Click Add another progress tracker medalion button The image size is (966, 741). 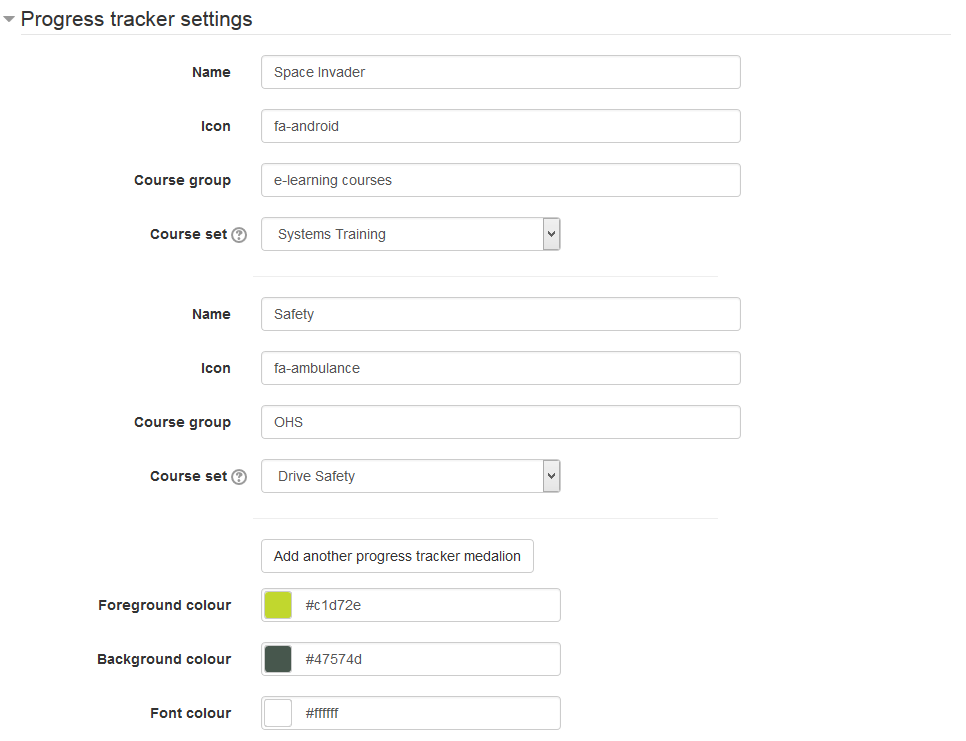(x=397, y=556)
